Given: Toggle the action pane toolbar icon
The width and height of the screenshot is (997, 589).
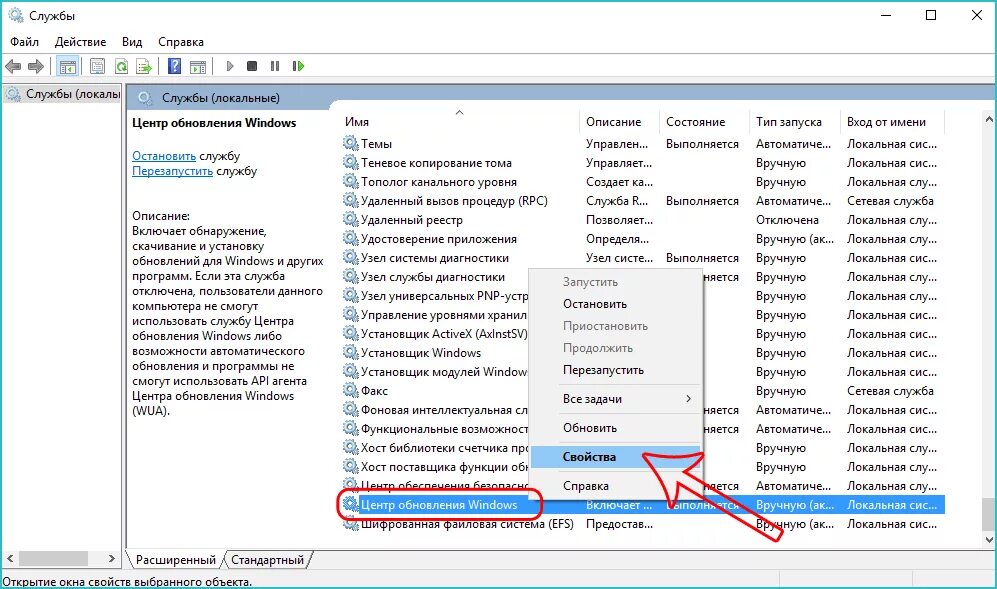Looking at the screenshot, I should [x=198, y=66].
